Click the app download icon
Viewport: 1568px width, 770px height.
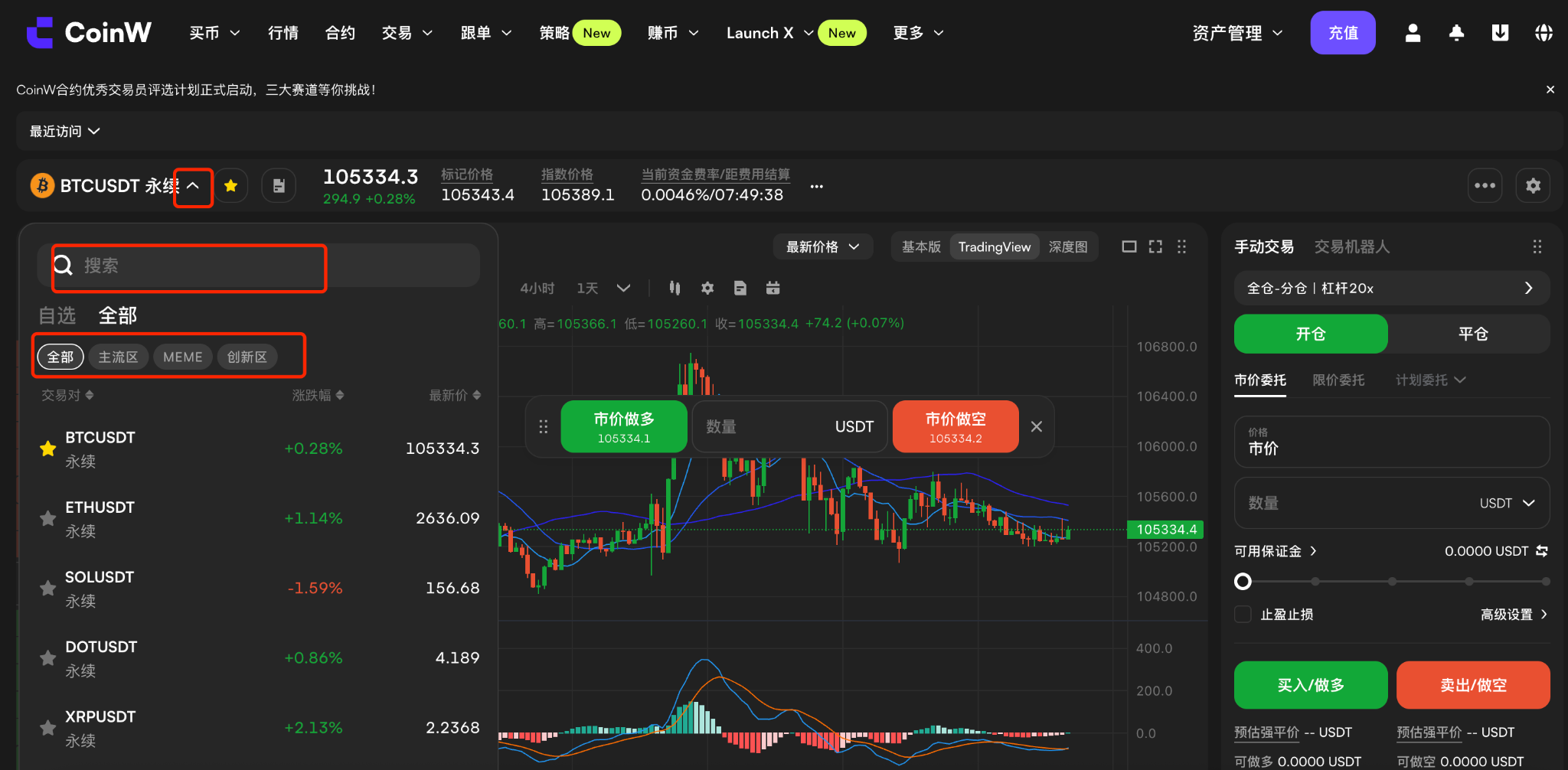1500,33
